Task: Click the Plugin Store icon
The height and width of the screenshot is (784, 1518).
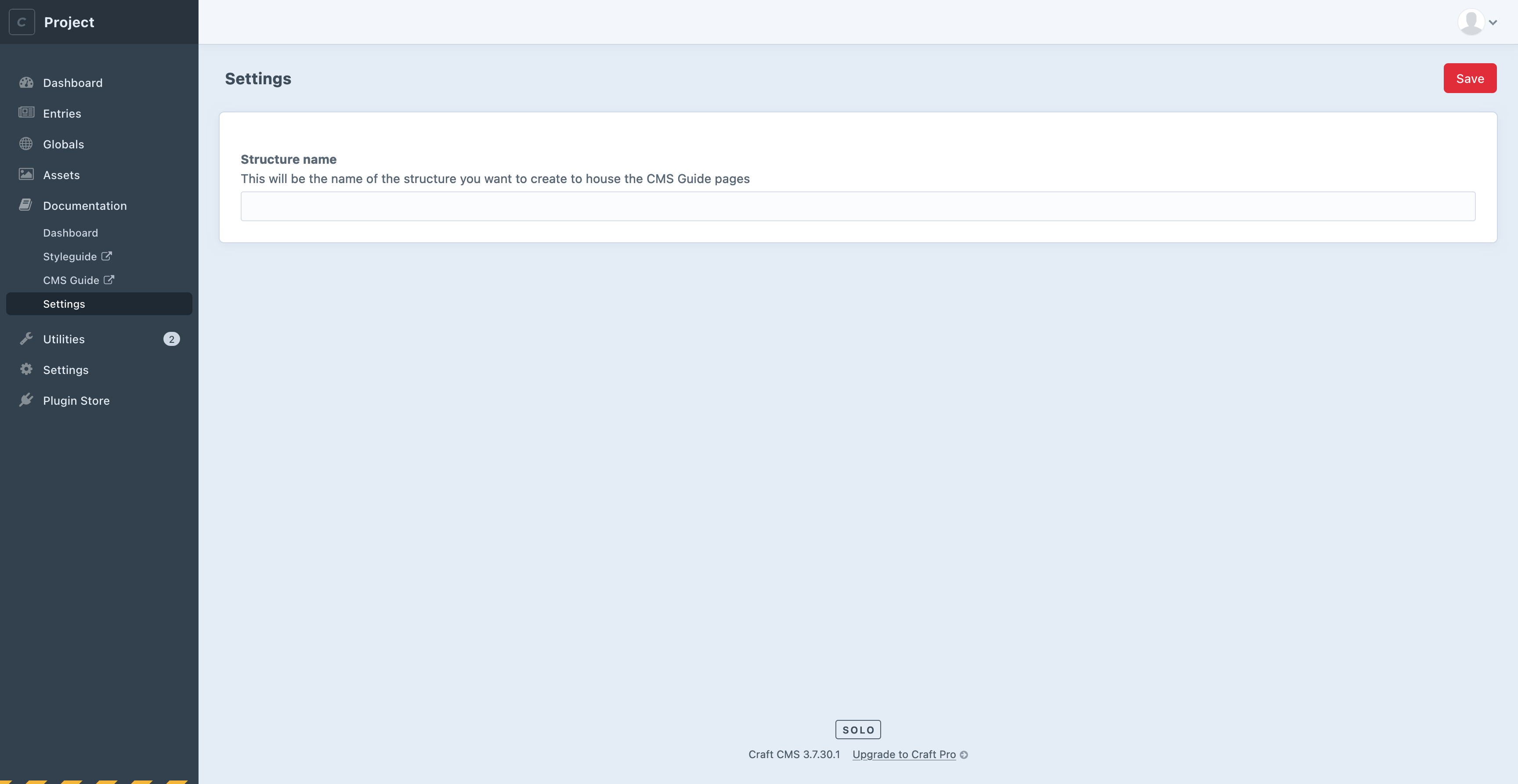Action: click(25, 400)
